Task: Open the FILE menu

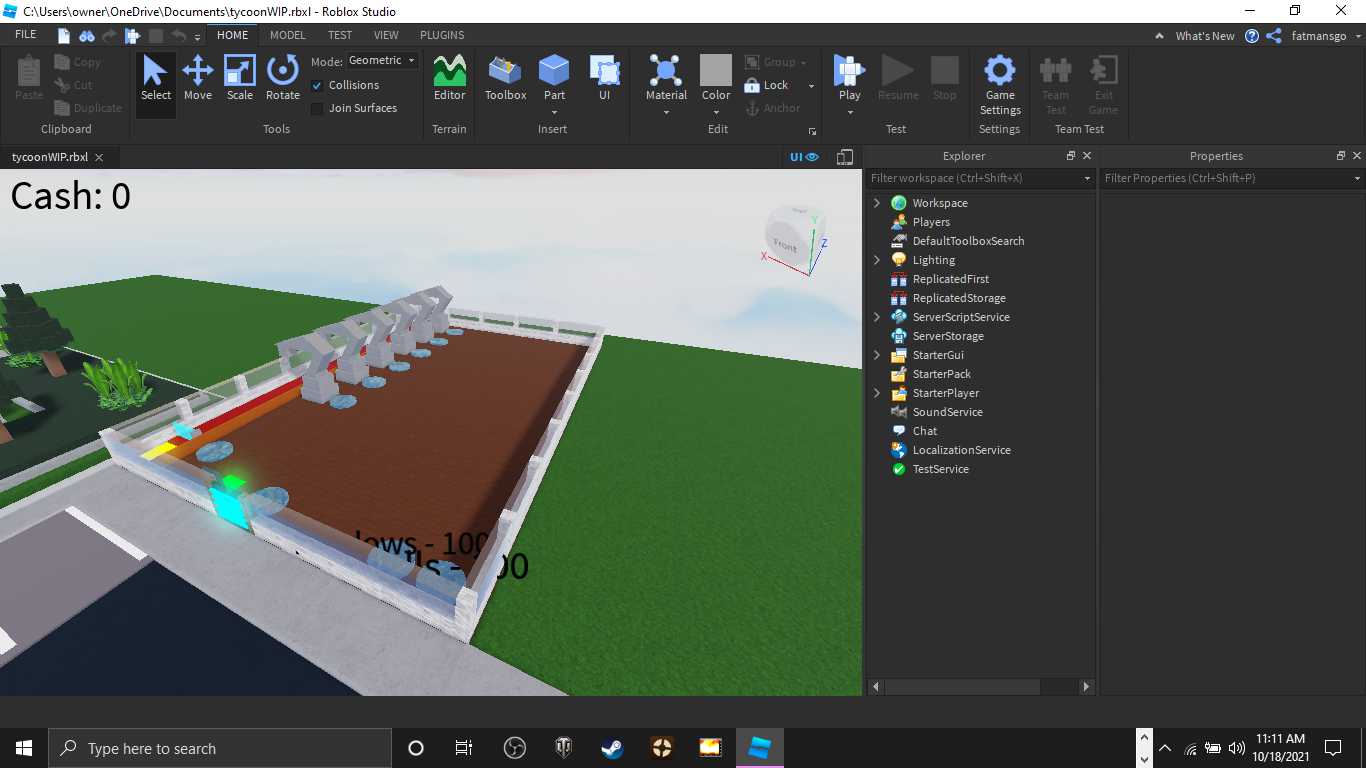Action: [26, 35]
